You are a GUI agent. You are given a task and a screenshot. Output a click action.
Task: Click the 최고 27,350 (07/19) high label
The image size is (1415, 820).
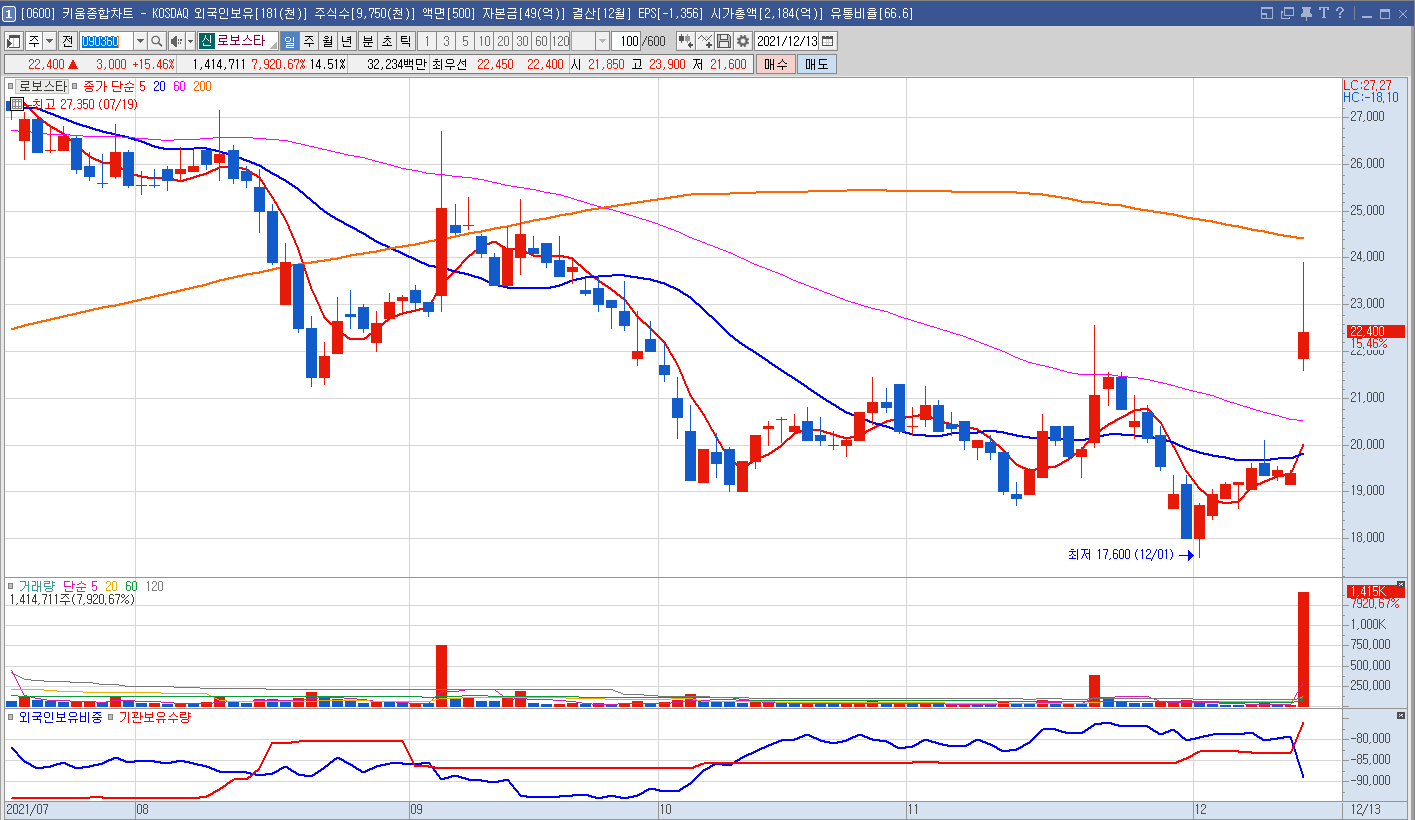[84, 104]
